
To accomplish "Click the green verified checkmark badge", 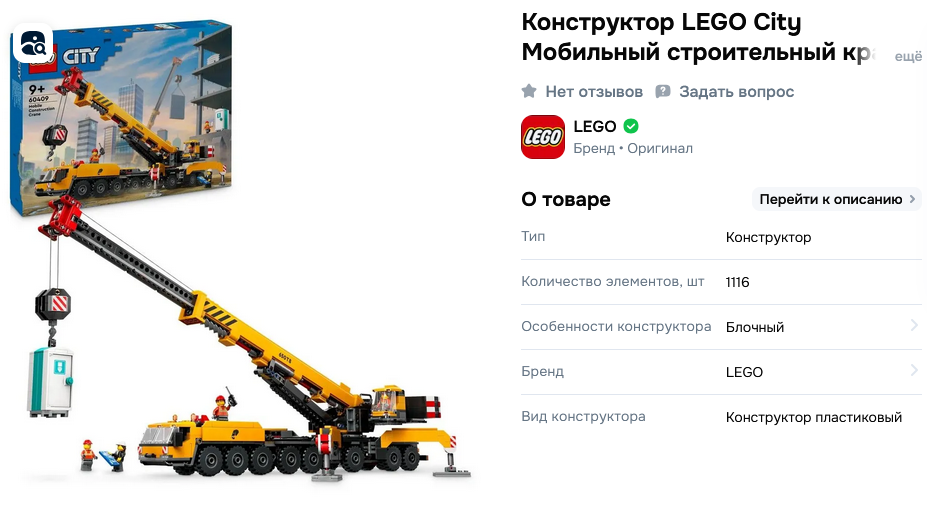I will [631, 126].
